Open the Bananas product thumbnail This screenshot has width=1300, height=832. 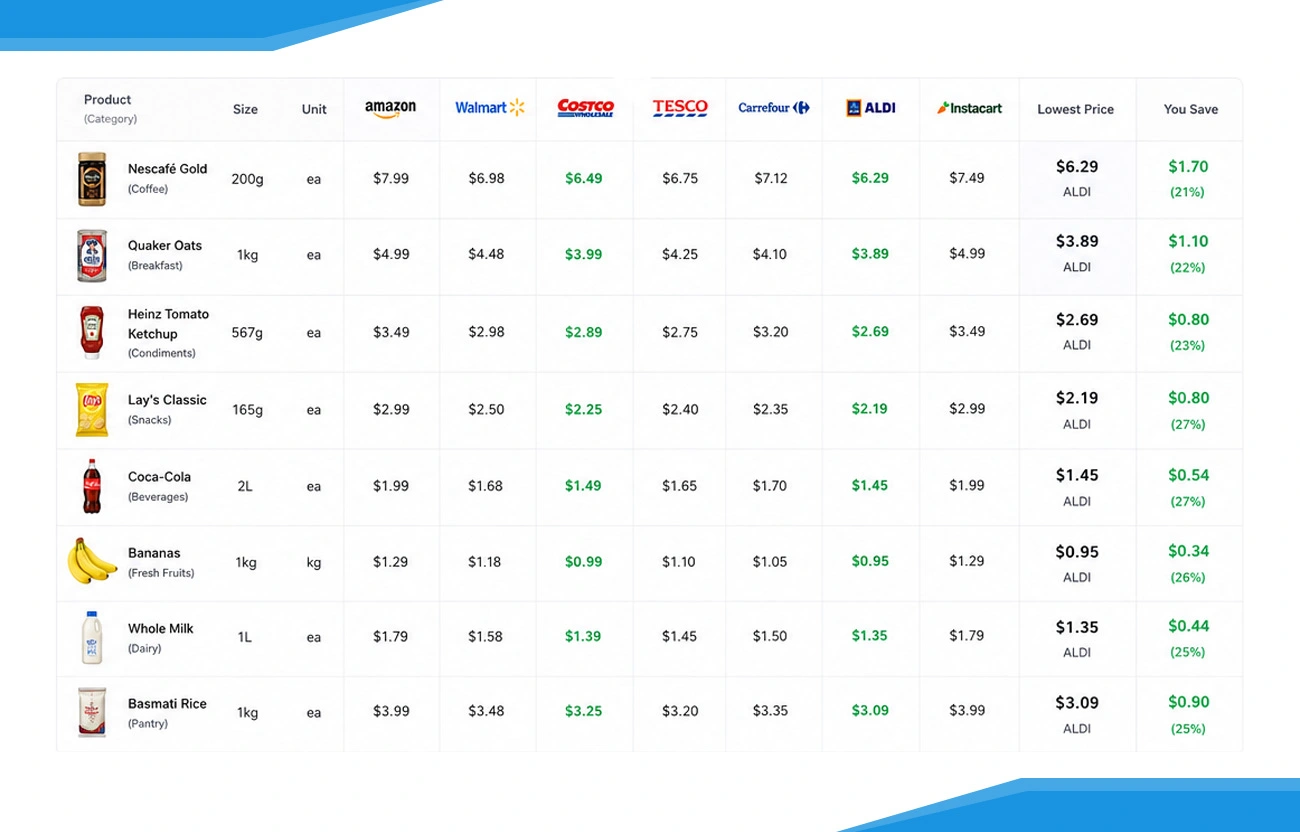click(x=92, y=561)
